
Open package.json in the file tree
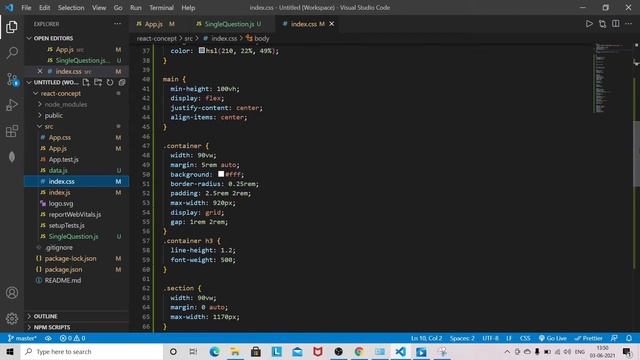coord(63,269)
